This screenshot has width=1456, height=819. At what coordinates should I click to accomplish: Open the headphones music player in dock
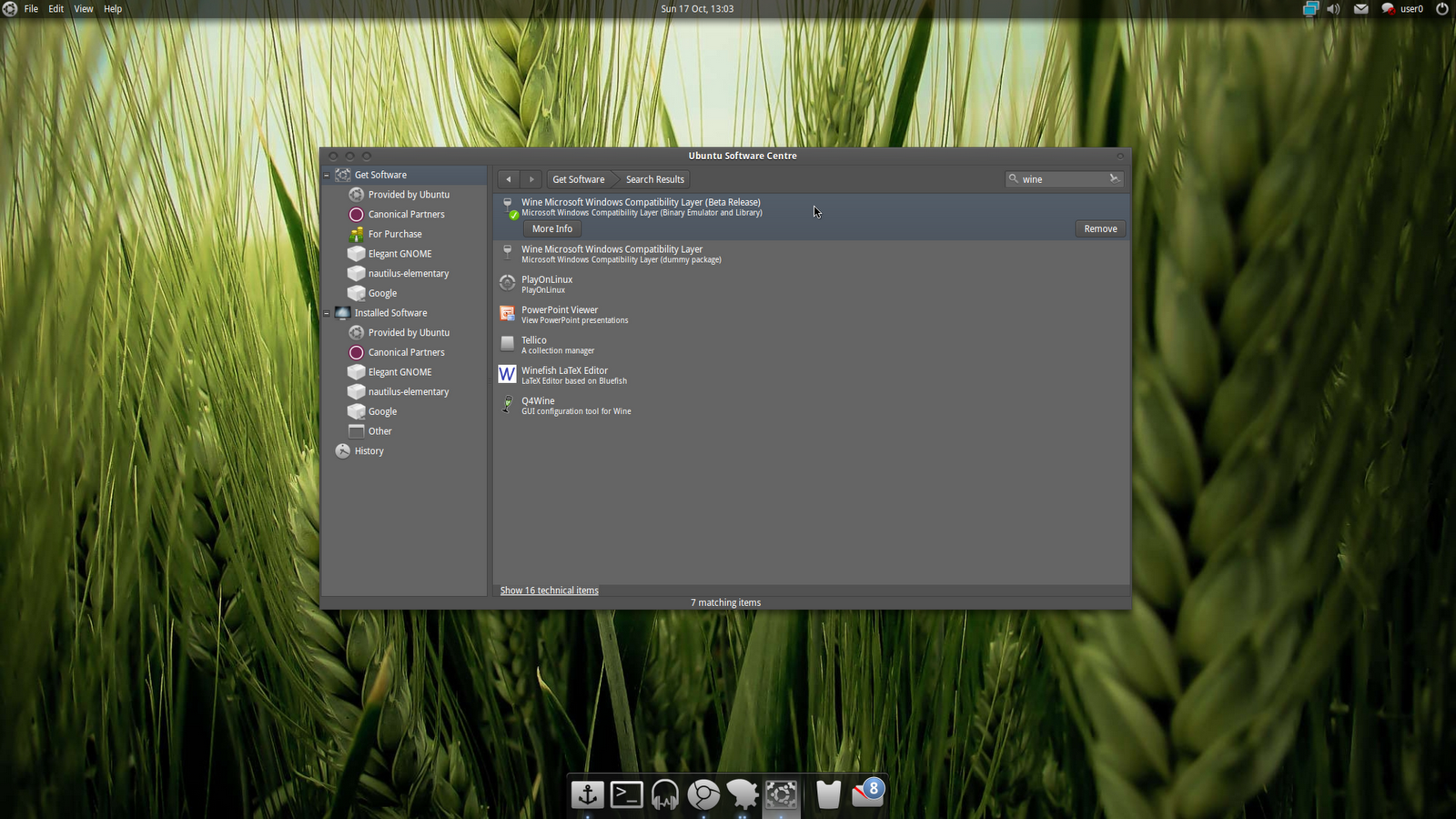point(665,795)
